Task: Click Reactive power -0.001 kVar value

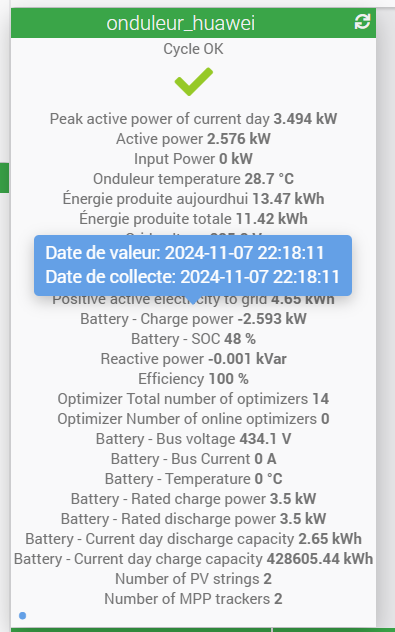Action: pos(247,359)
